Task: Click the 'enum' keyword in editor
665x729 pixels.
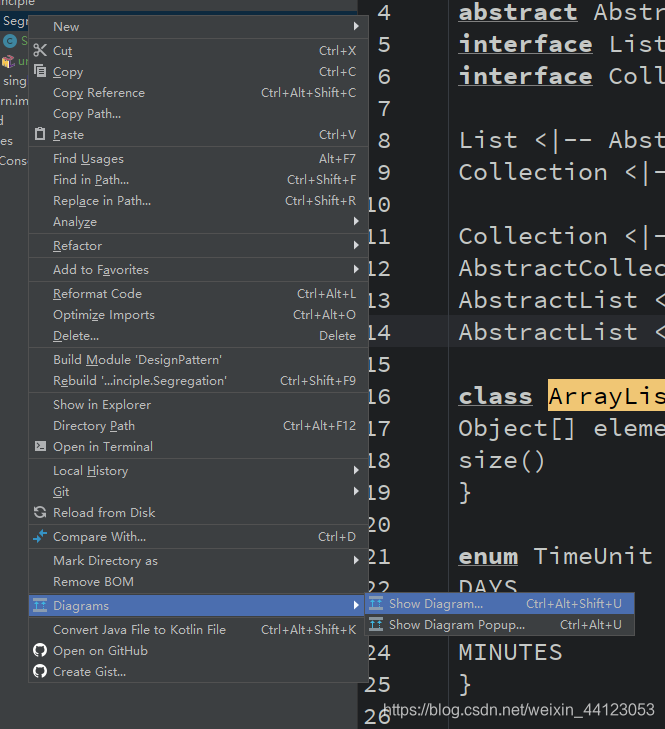Action: [488, 556]
